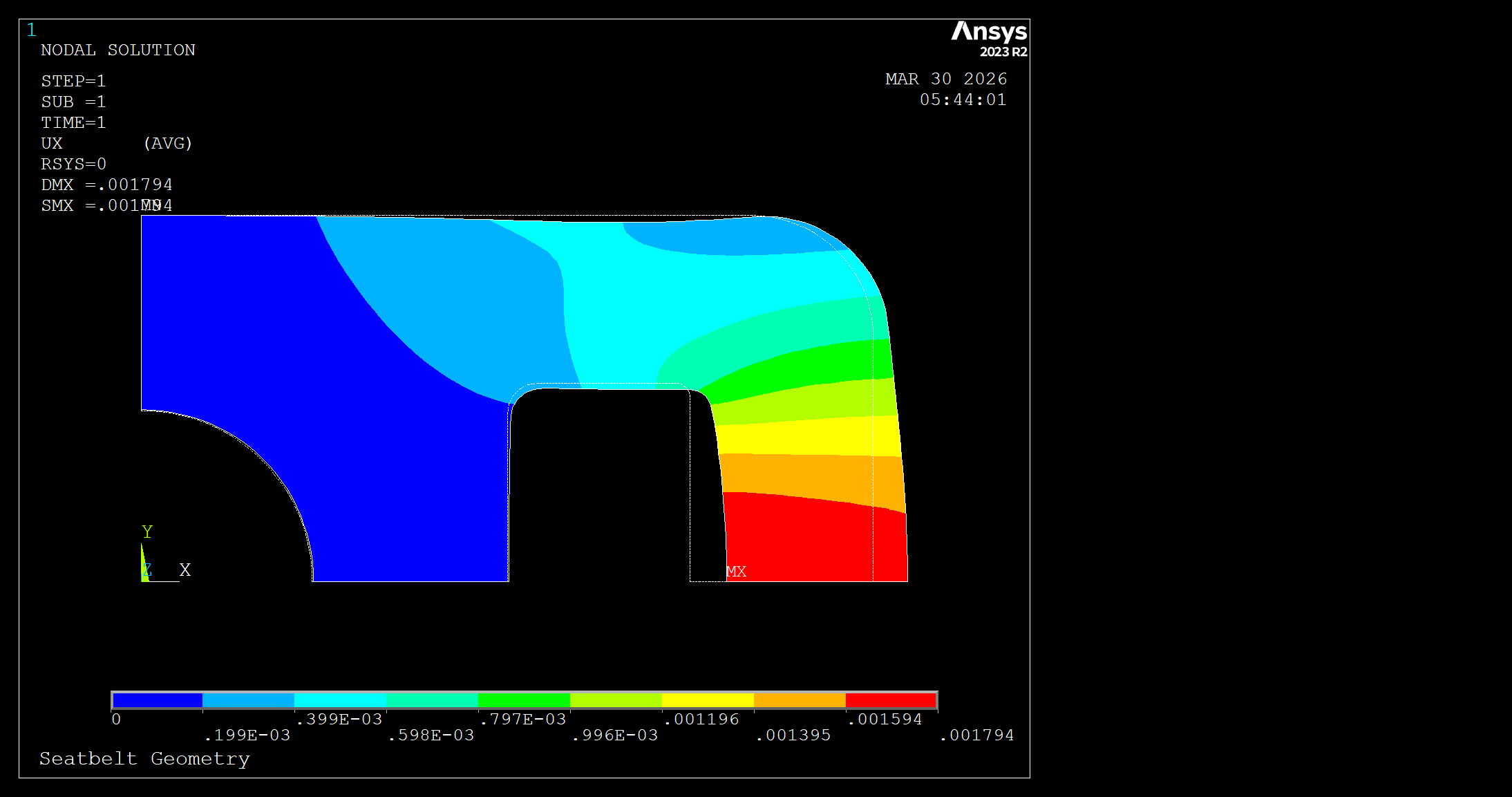Click the date MAR 30 2026 text

click(x=946, y=79)
